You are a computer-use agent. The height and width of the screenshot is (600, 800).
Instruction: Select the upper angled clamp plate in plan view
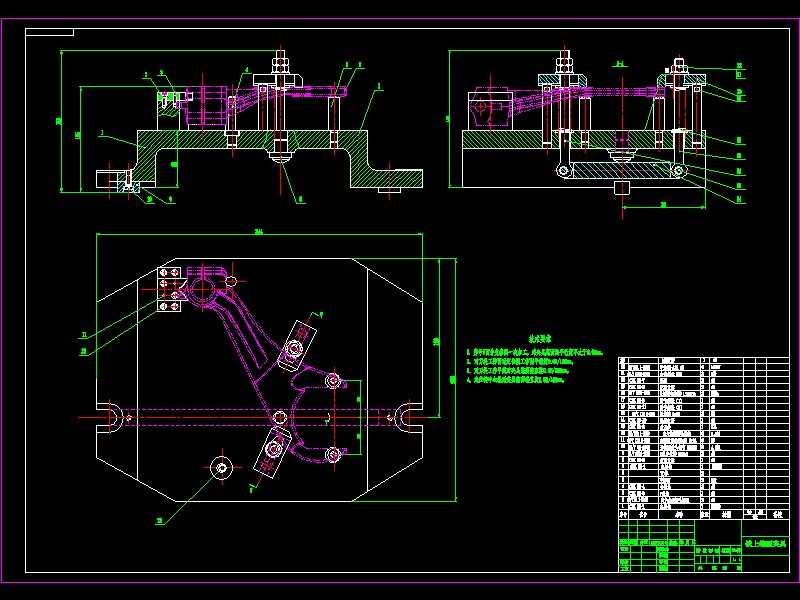tap(297, 346)
